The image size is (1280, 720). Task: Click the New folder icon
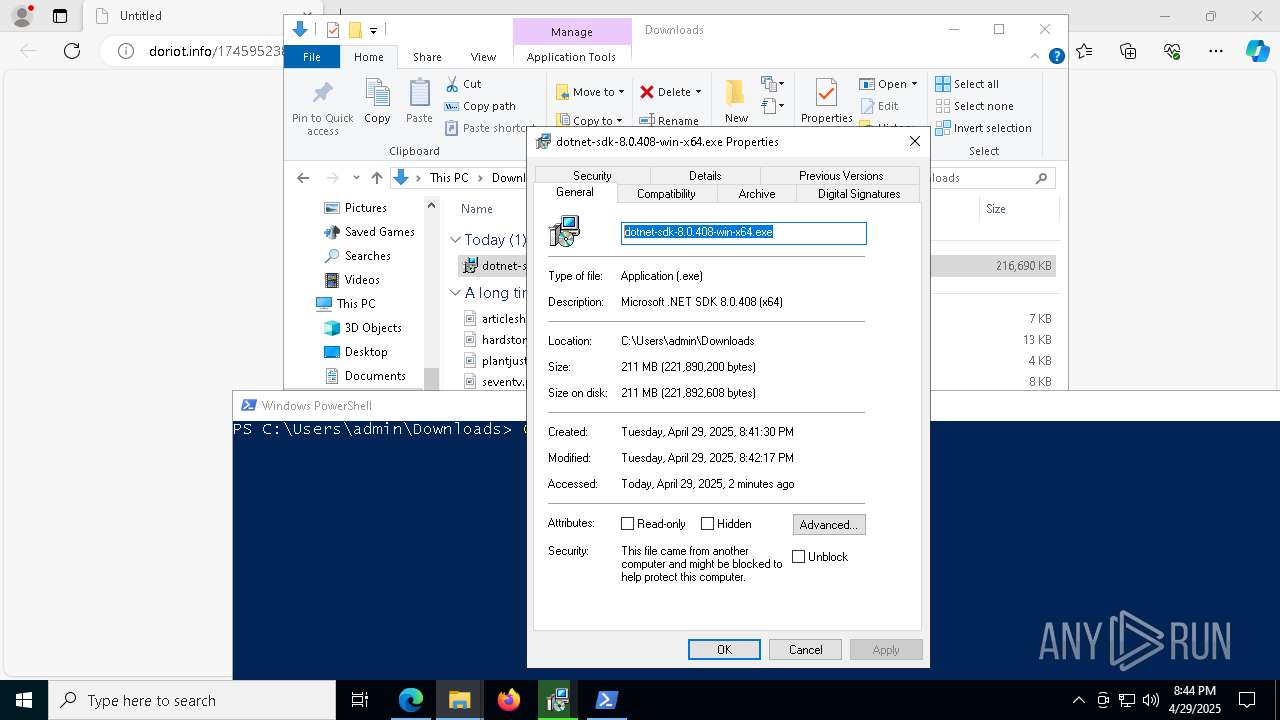coord(735,93)
